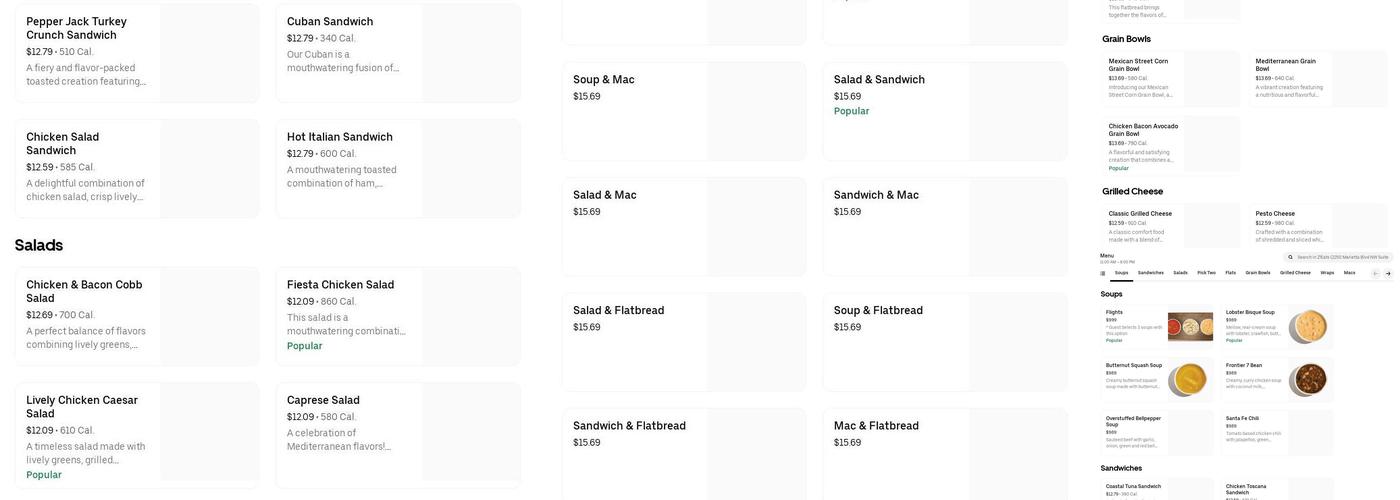The width and height of the screenshot is (1400, 500).
Task: Jump to the Grilled Cheese tab
Action: pyautogui.click(x=1295, y=273)
